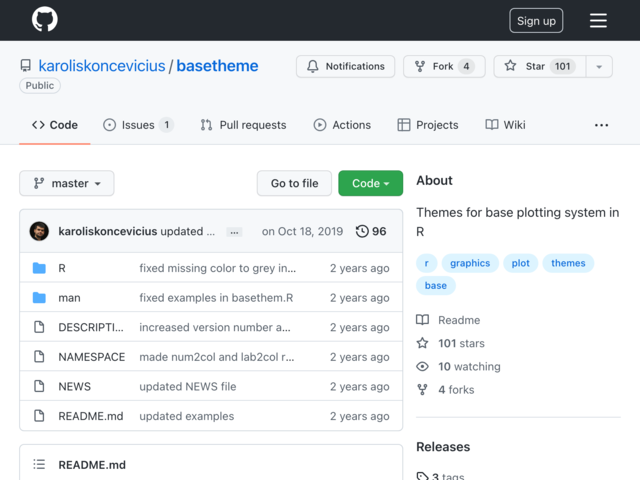Select the 'r' topic tag
This screenshot has width=640, height=480.
(x=427, y=263)
